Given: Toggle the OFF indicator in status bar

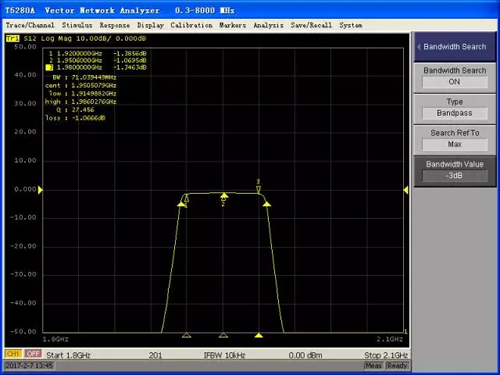Looking at the screenshot, I should click(x=33, y=354).
